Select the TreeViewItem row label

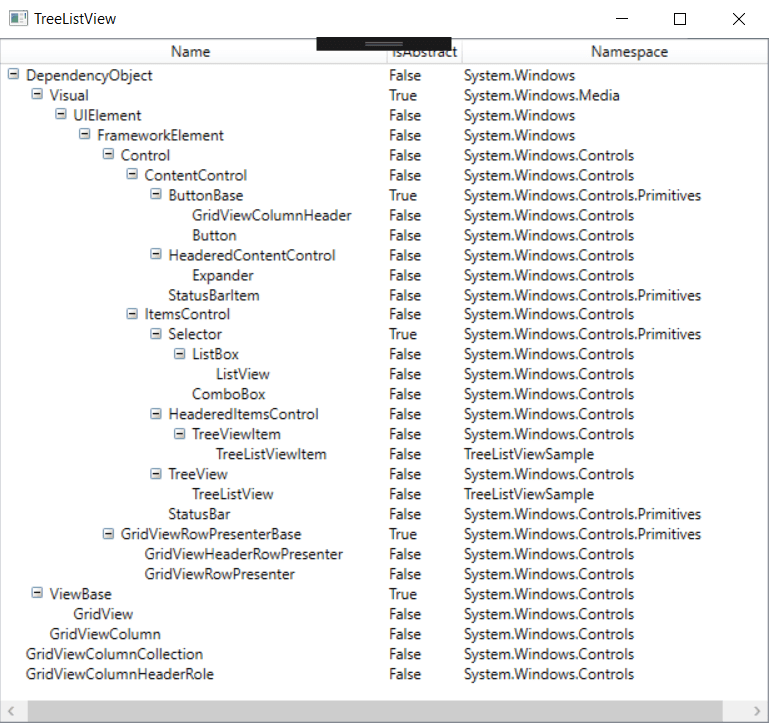(x=236, y=434)
